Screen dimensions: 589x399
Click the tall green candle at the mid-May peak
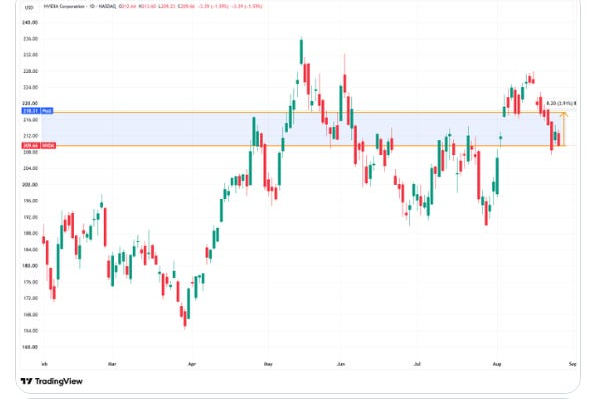tap(301, 52)
